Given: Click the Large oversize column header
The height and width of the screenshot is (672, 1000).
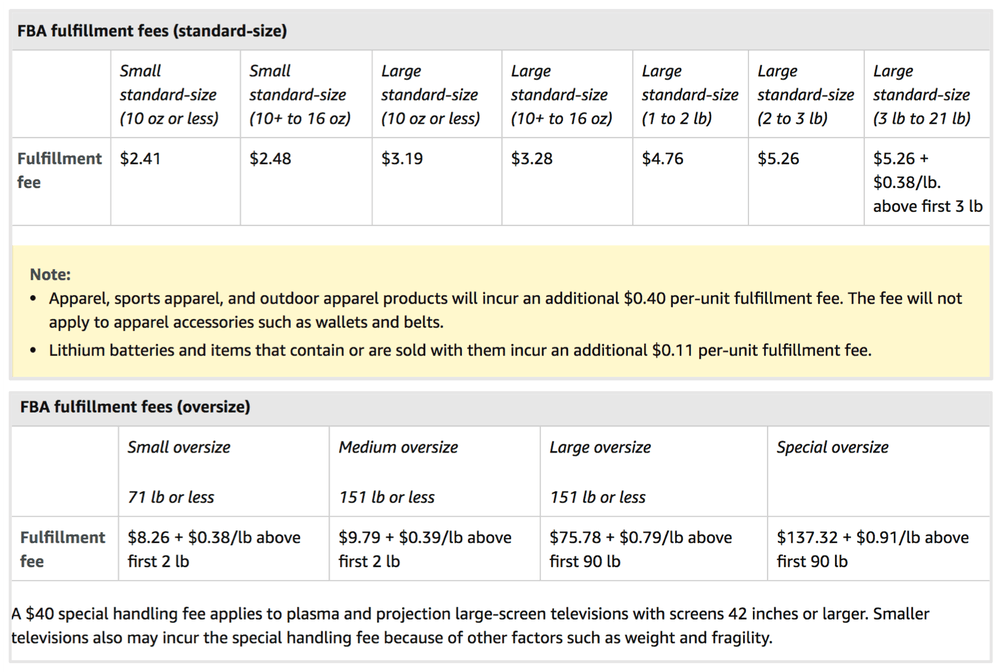Looking at the screenshot, I should click(x=600, y=447).
